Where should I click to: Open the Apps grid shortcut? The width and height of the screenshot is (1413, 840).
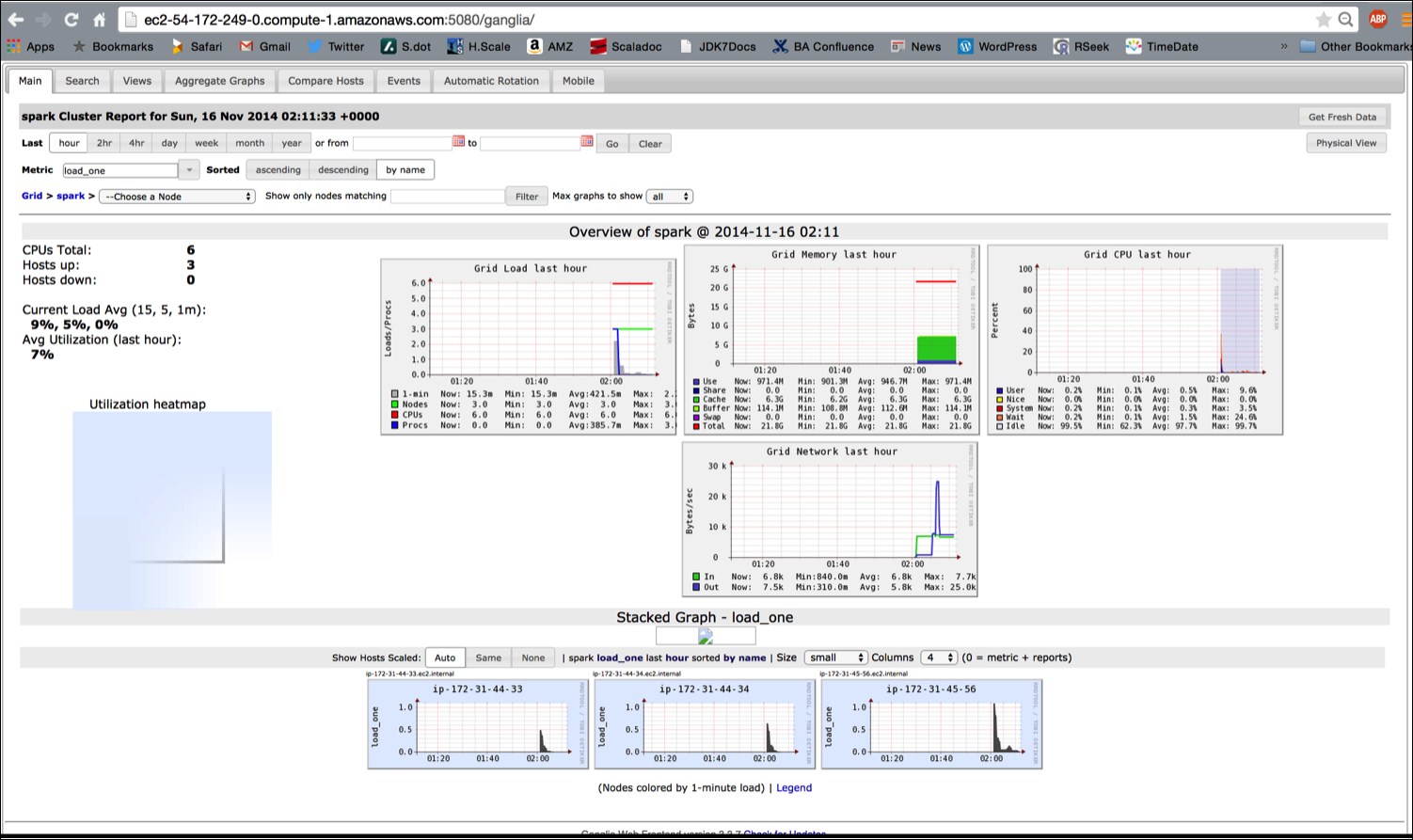point(31,46)
